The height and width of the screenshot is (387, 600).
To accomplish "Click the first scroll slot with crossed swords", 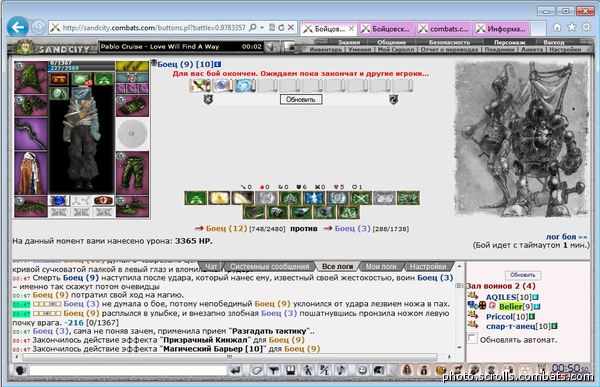I will click(200, 86).
